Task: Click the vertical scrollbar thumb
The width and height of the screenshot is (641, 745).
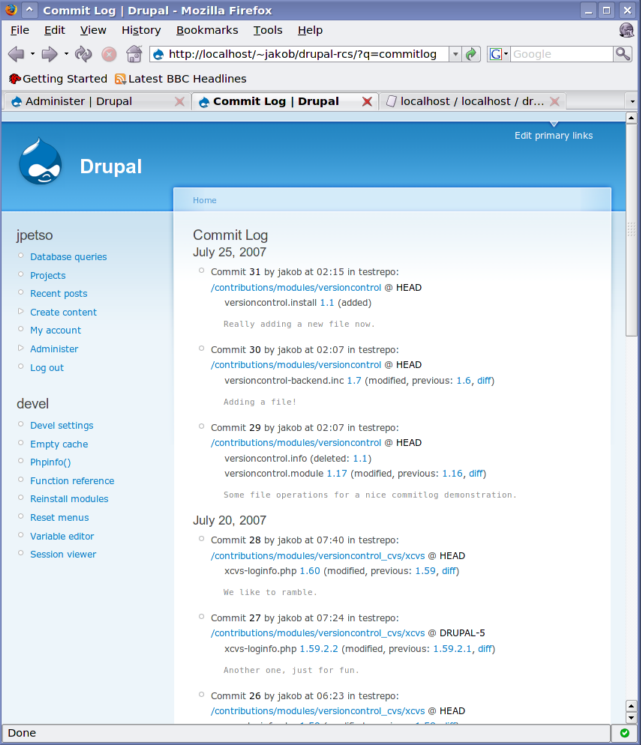Action: tap(631, 230)
